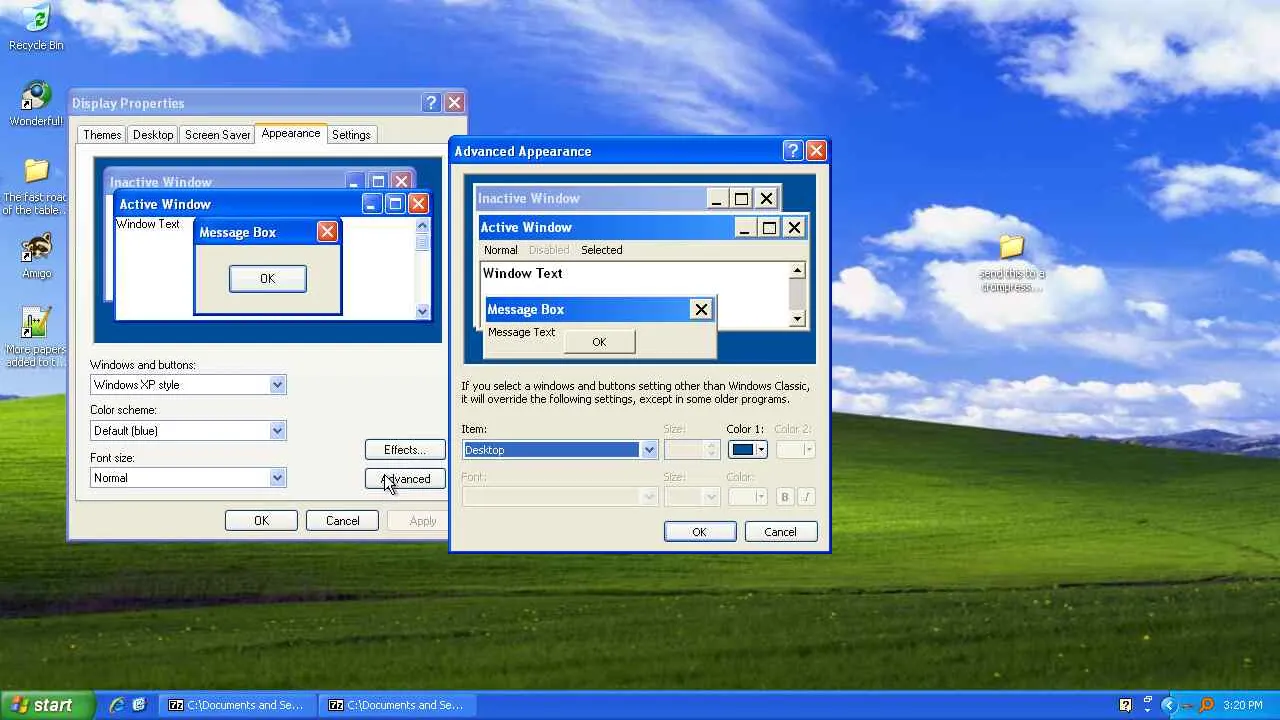The height and width of the screenshot is (720, 1280).
Task: Switch to the Settings tab
Action: [x=351, y=135]
